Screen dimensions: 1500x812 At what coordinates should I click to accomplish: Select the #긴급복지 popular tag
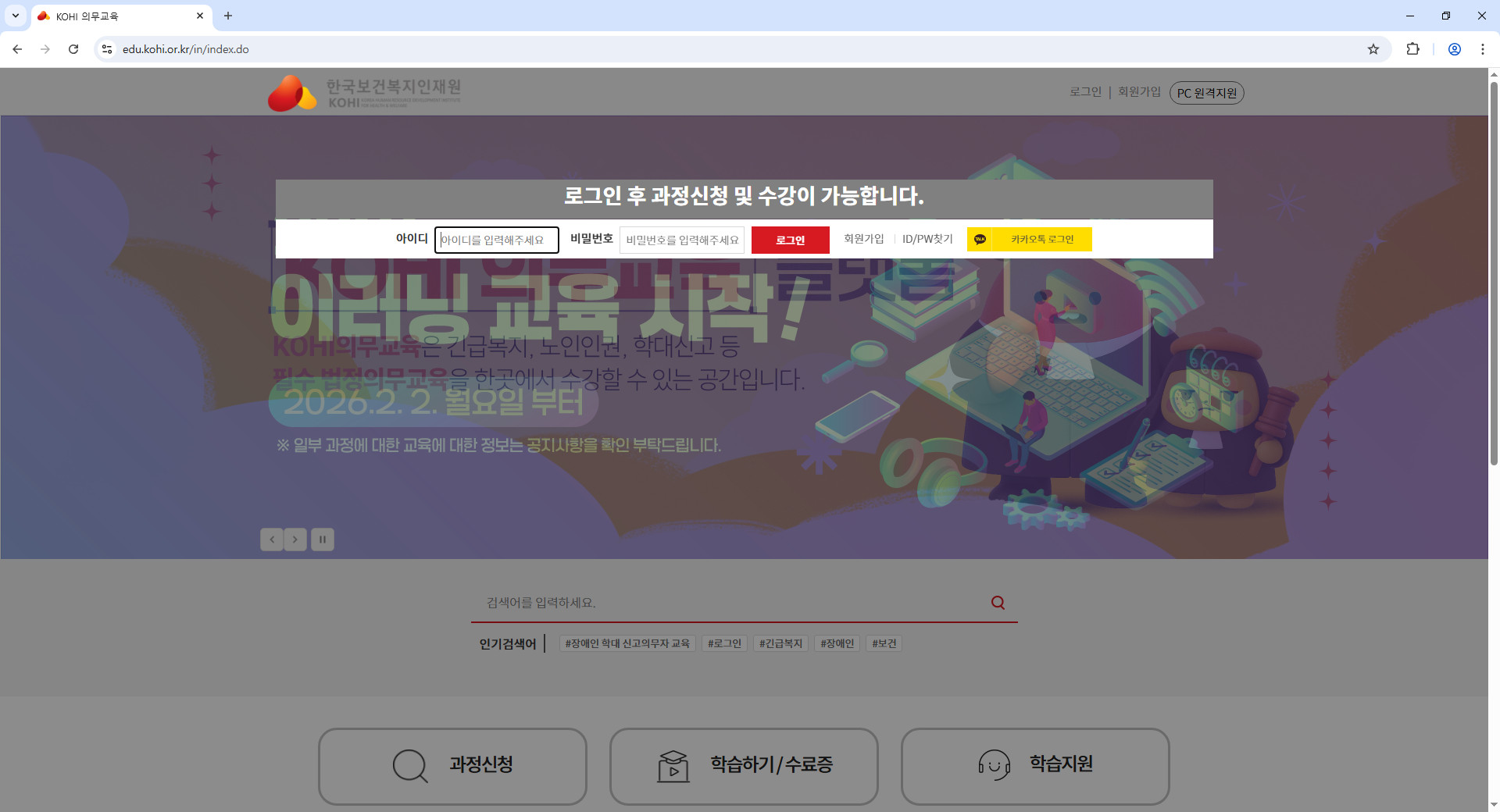tap(780, 643)
